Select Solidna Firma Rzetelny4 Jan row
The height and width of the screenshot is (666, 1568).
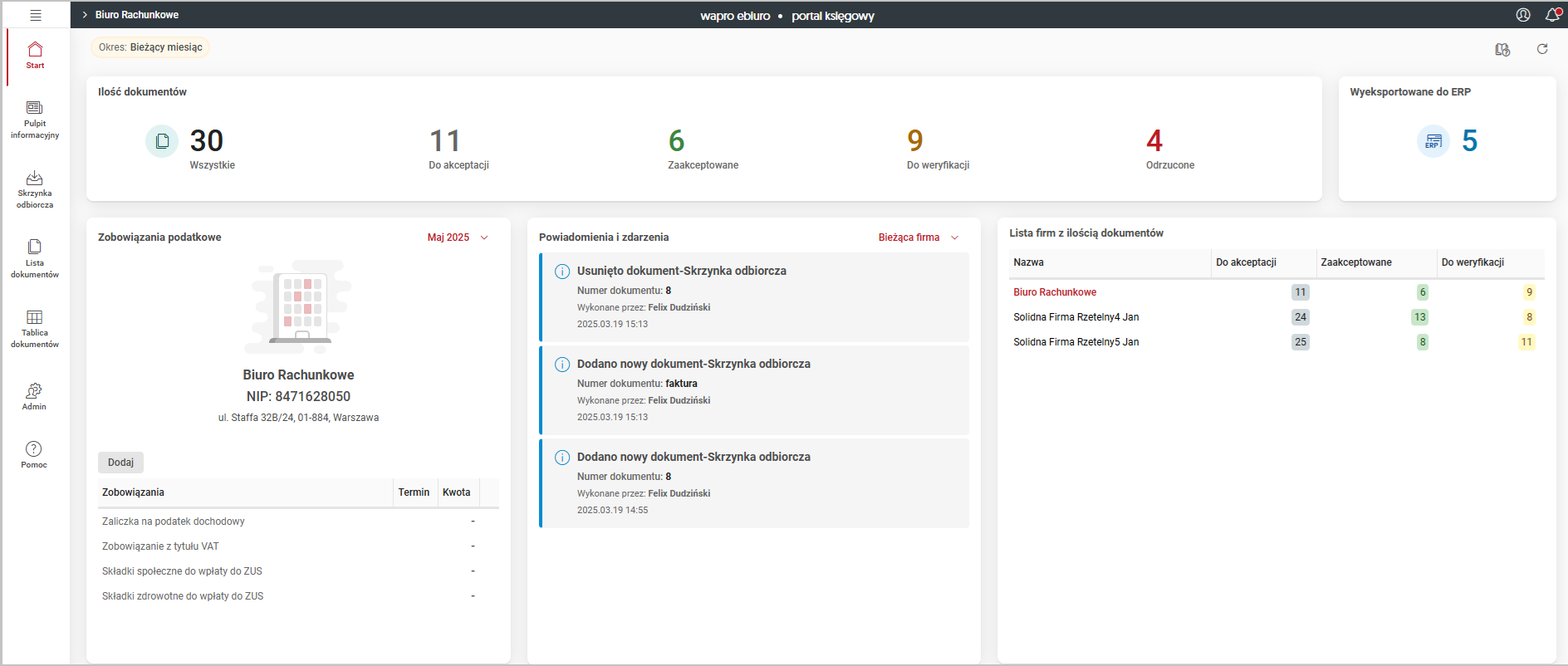(x=1276, y=317)
